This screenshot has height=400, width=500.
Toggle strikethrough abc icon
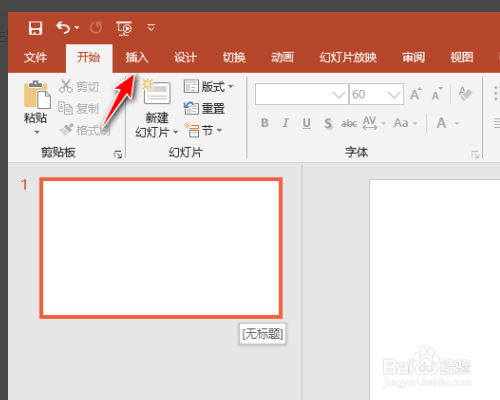click(349, 124)
